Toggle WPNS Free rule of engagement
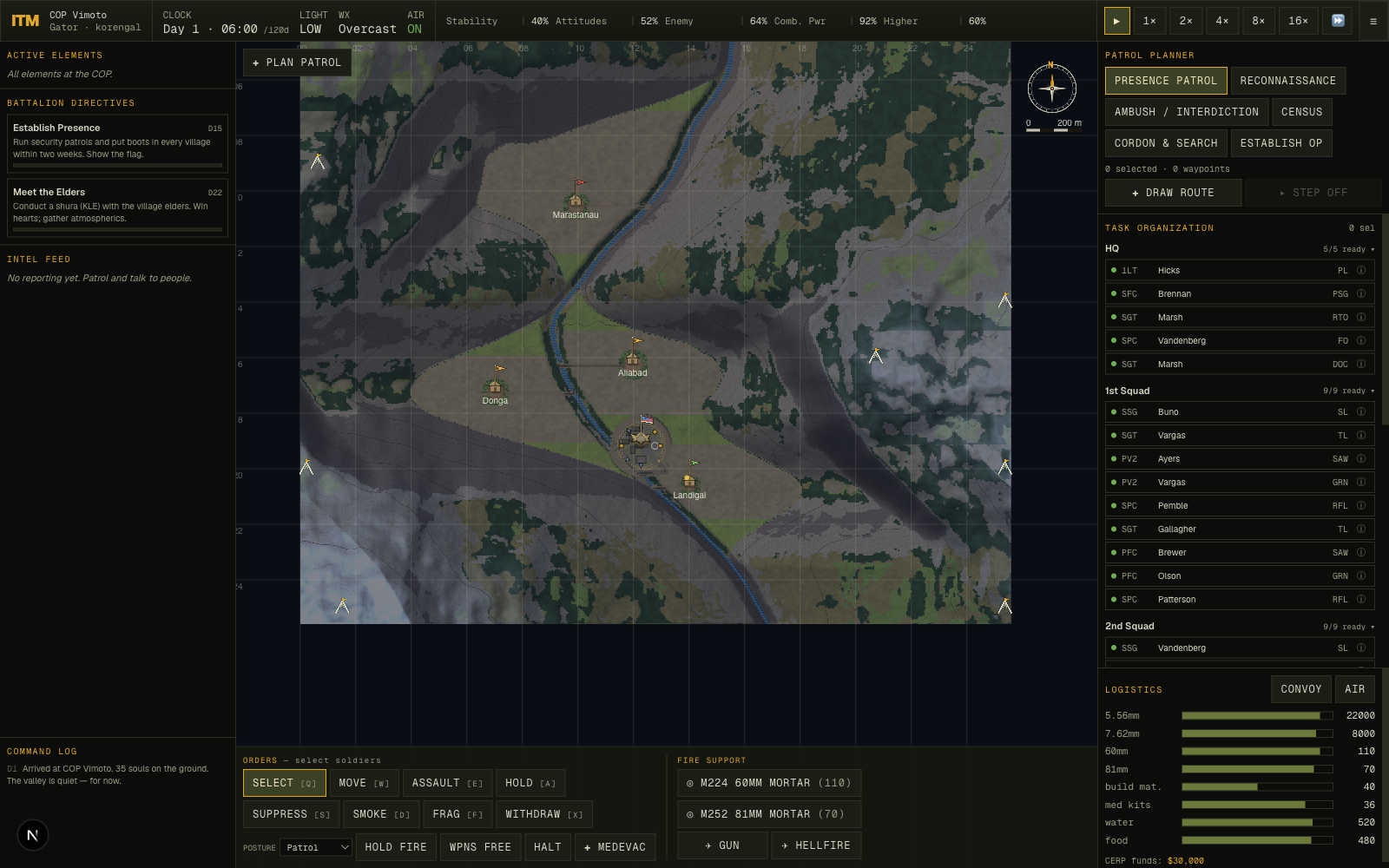1389x868 pixels. pos(480,847)
